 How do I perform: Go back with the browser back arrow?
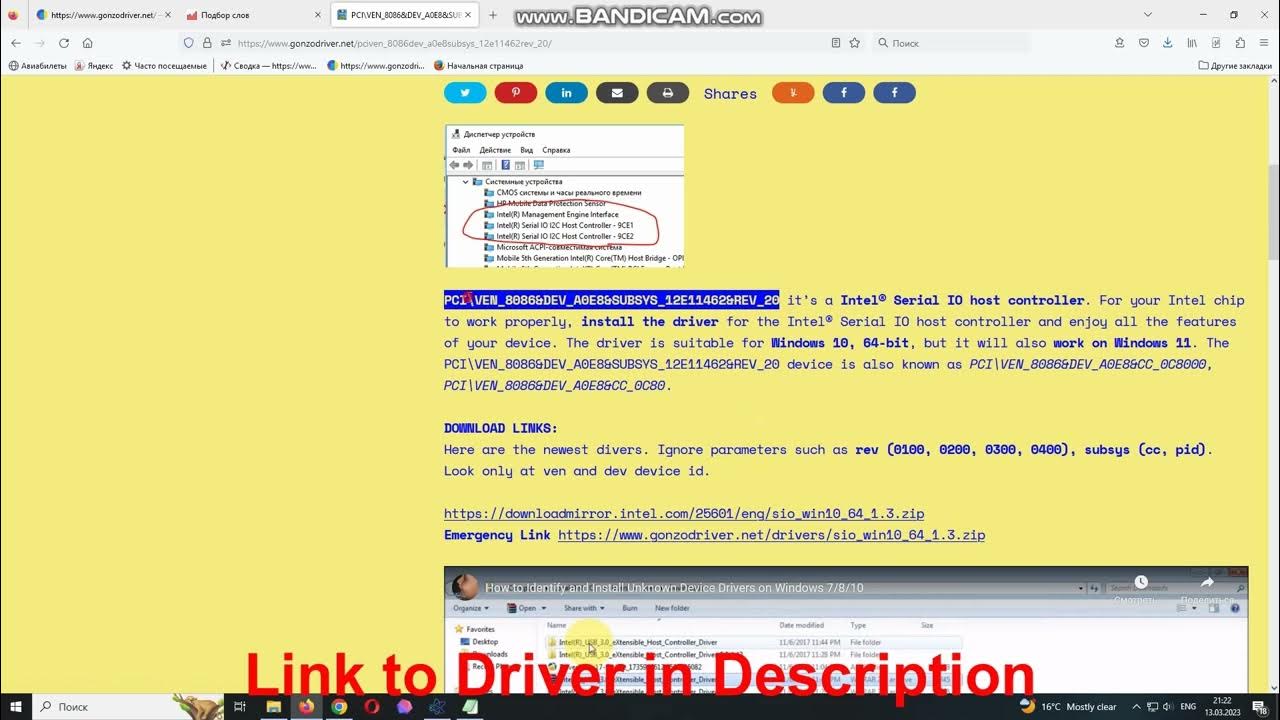coord(15,43)
